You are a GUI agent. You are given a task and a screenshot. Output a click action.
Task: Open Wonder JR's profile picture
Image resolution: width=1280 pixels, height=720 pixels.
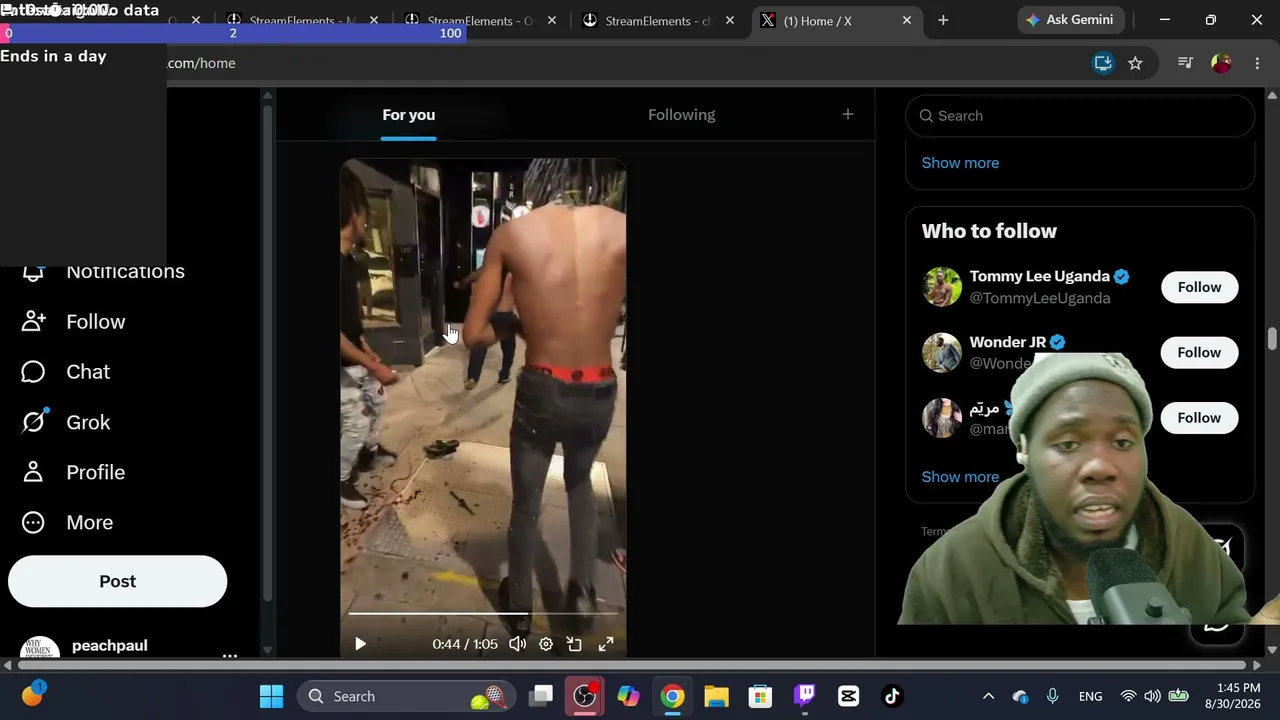941,352
